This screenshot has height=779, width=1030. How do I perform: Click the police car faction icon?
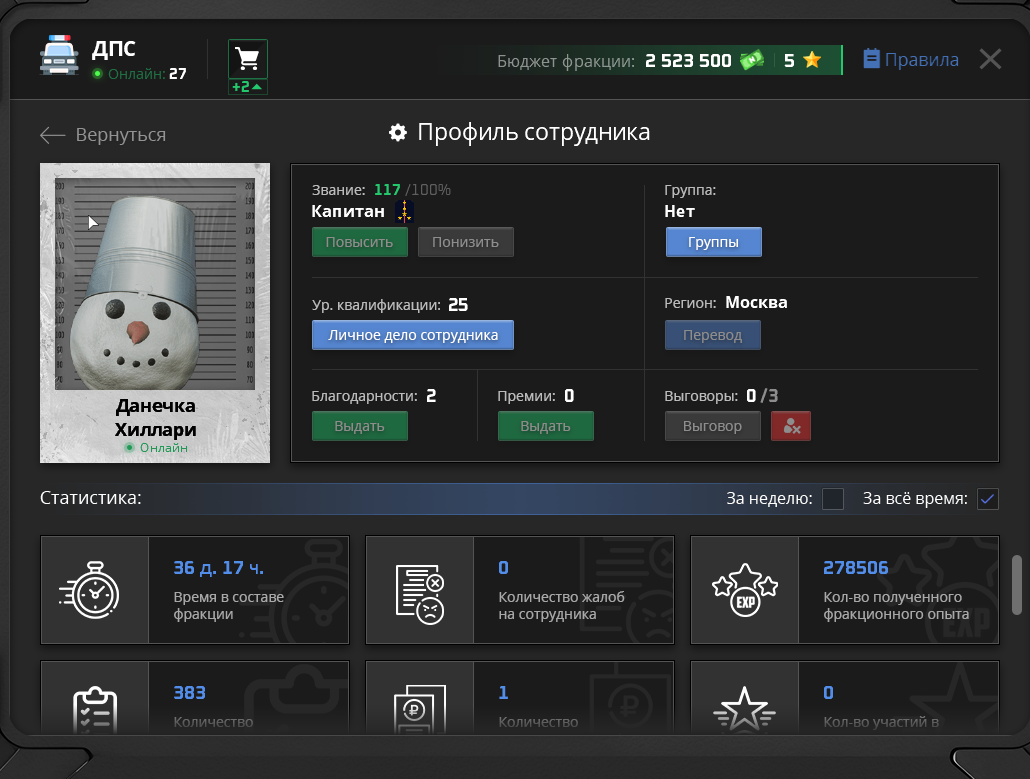pyautogui.click(x=59, y=57)
